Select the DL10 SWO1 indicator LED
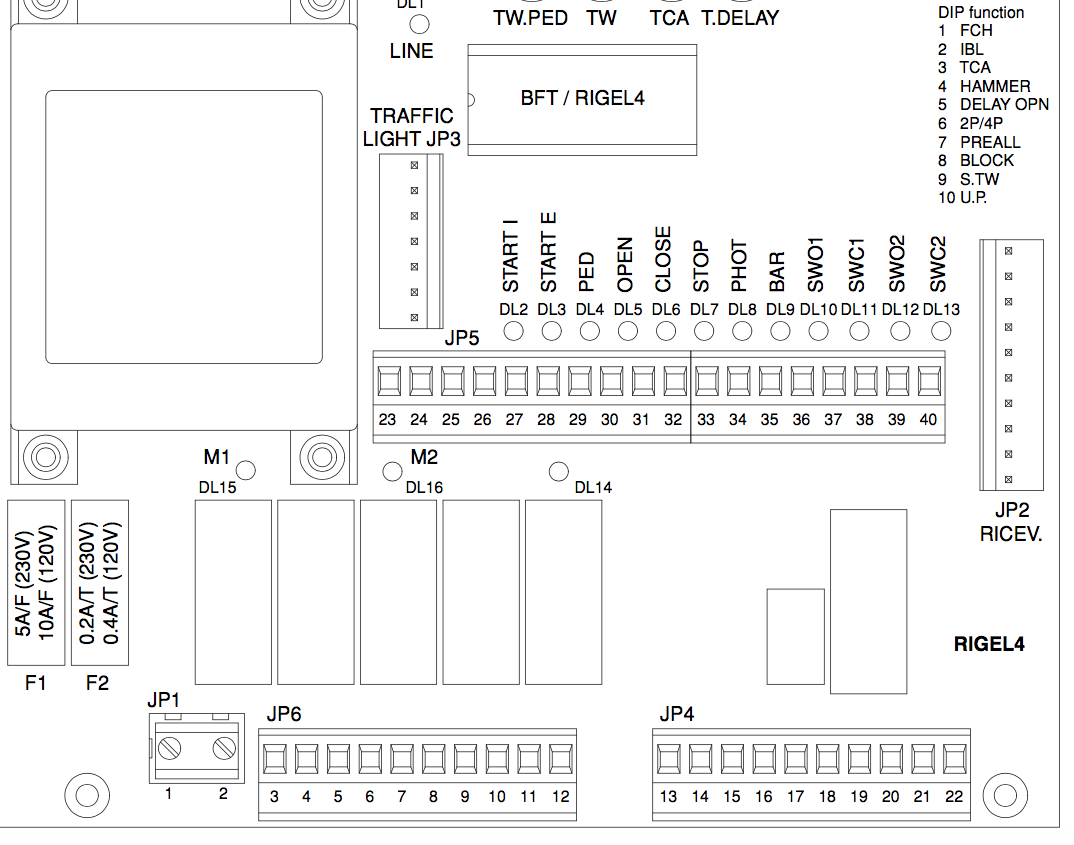Image resolution: width=1074 pixels, height=845 pixels. tap(818, 331)
